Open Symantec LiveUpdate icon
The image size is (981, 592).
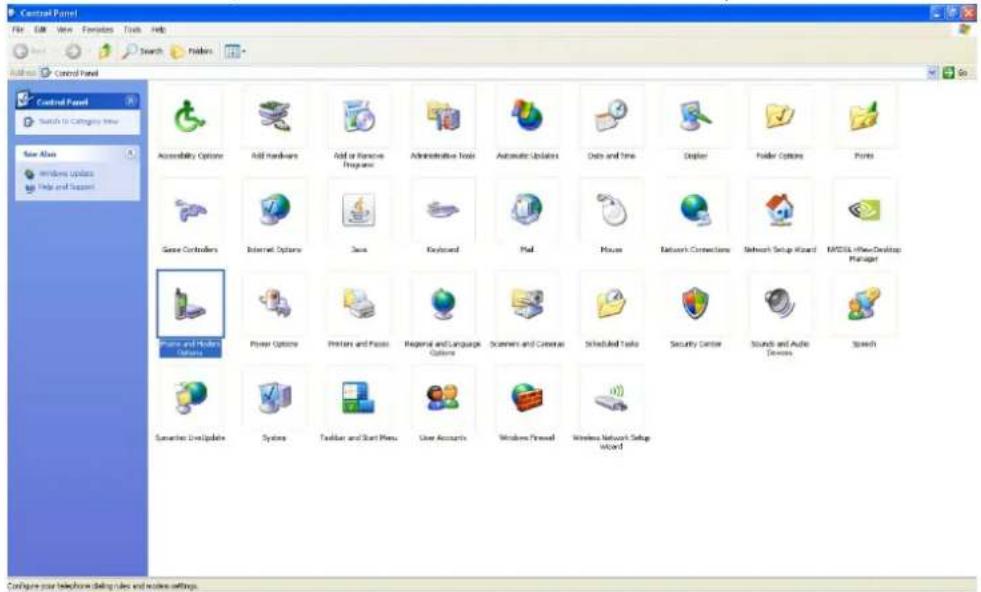tap(190, 398)
